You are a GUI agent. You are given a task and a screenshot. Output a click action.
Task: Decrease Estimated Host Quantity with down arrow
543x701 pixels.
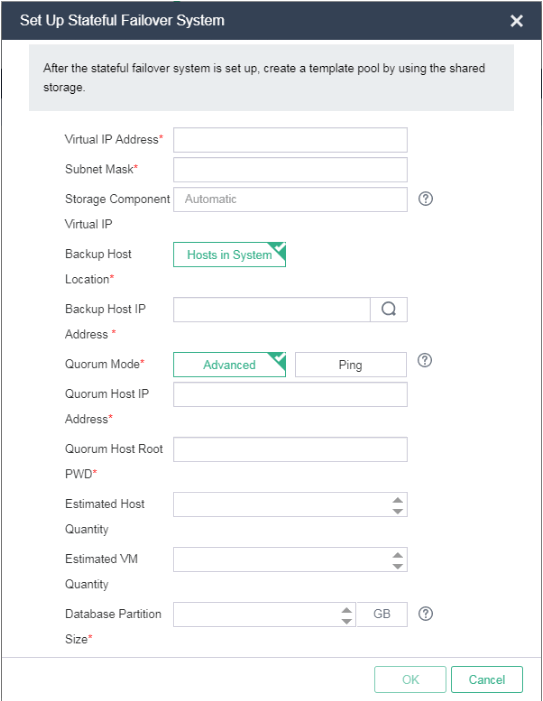tap(397, 511)
